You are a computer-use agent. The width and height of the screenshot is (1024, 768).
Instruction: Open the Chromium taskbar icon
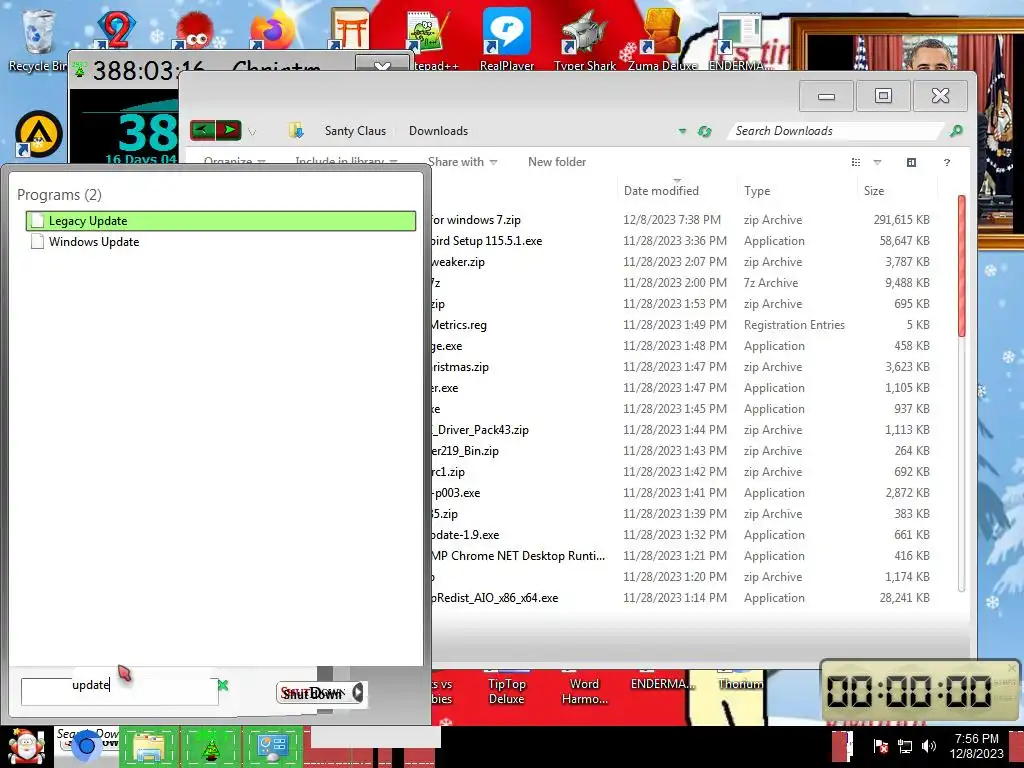86,746
